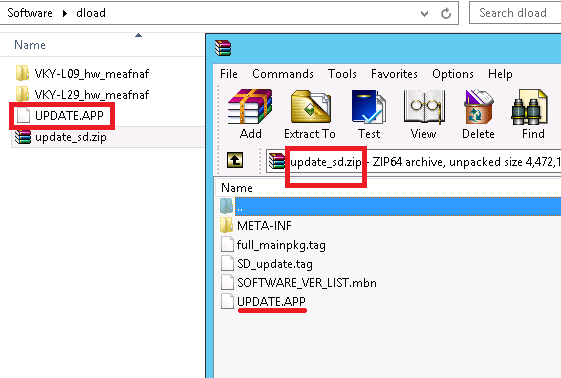Viewport: 561px width, 378px height.
Task: Select the UPDATE.APP file name in Explorer
Action: click(69, 116)
